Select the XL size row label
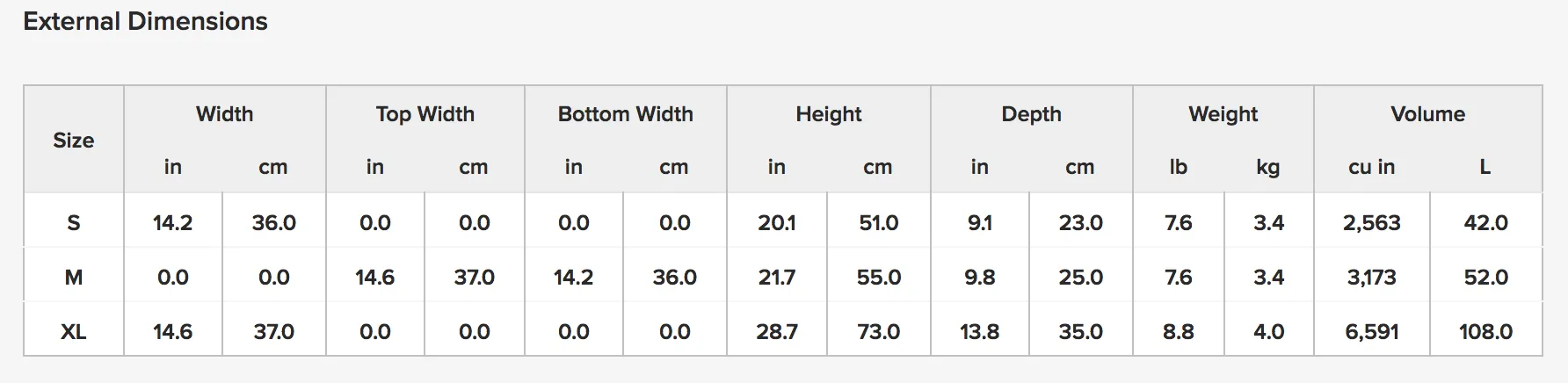The image size is (1568, 383). coord(74,331)
